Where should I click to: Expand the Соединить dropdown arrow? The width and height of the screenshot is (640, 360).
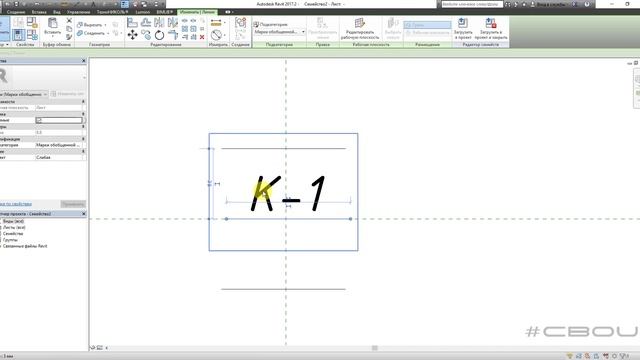click(x=108, y=33)
